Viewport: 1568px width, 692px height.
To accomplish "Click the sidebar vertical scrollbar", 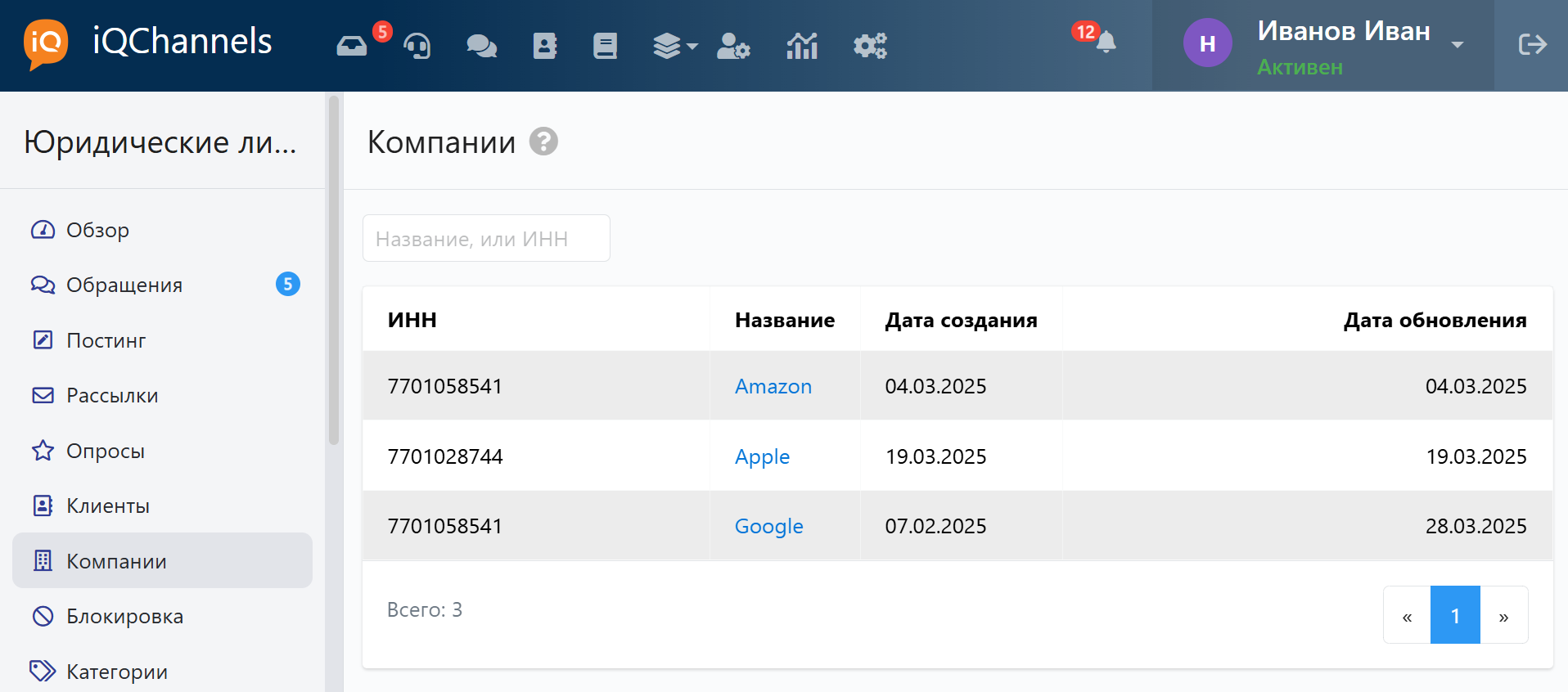I will tap(333, 271).
